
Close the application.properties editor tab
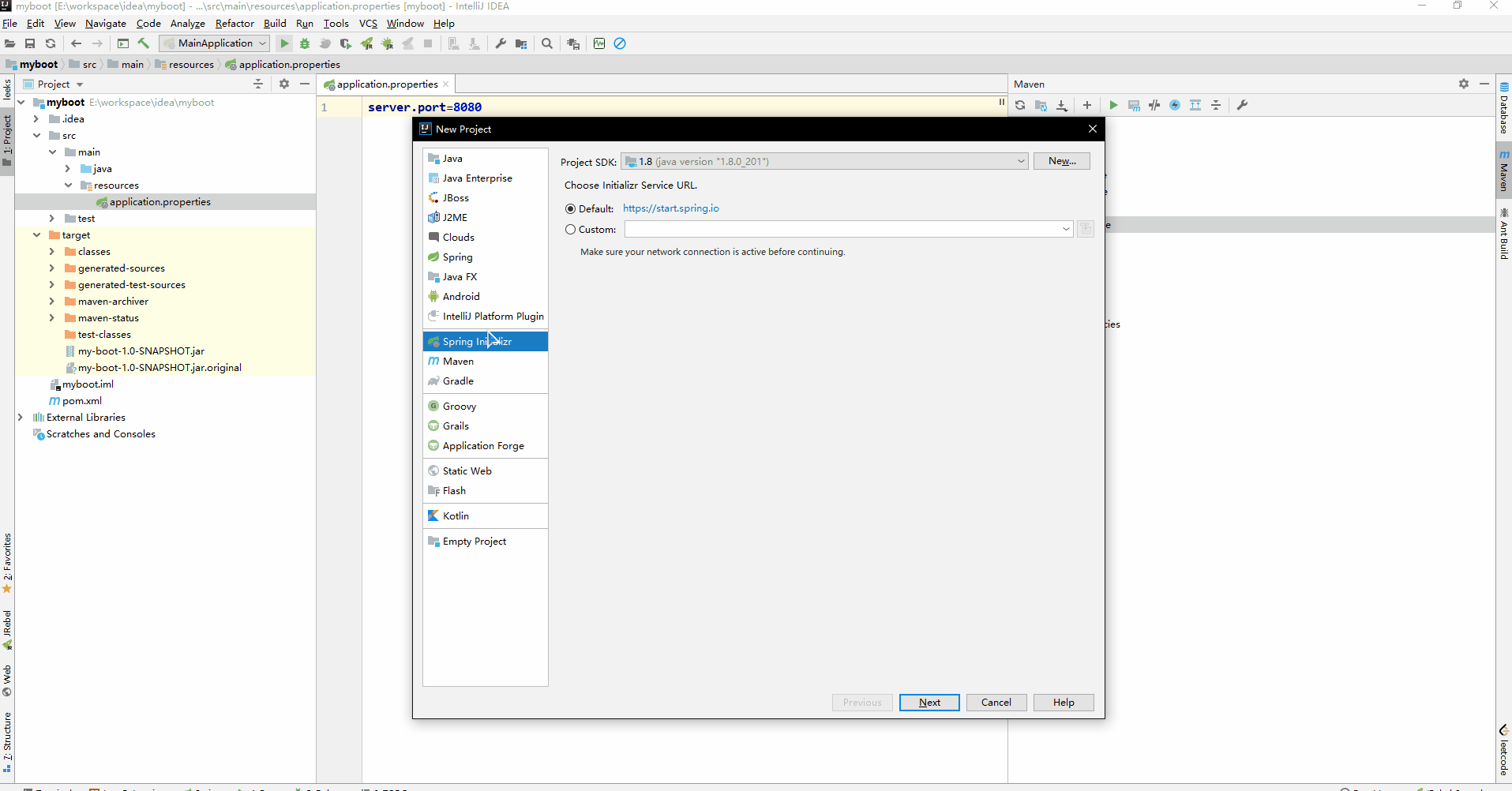[446, 84]
